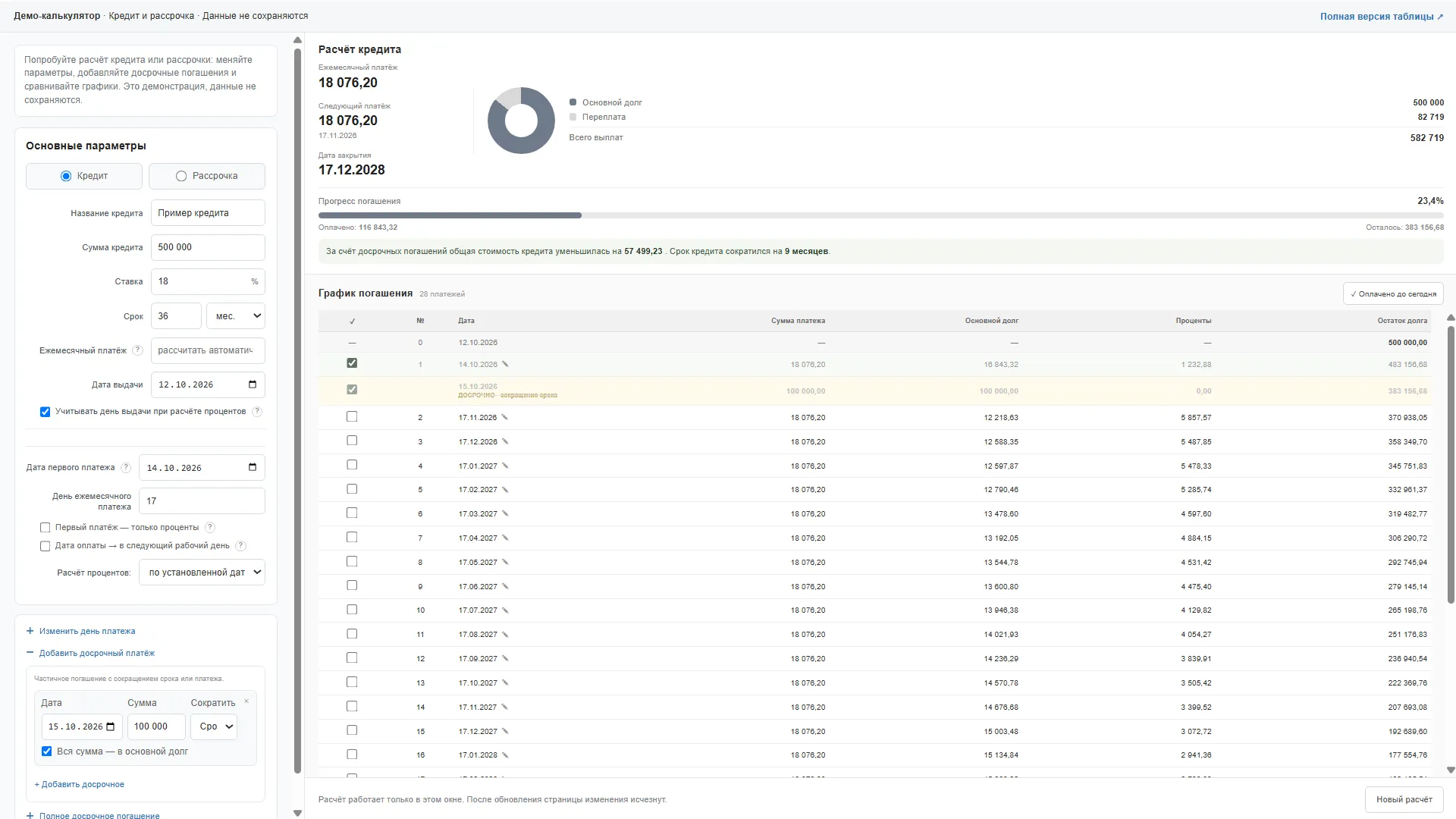Show help for Первый платёж — только проценты

point(210,528)
